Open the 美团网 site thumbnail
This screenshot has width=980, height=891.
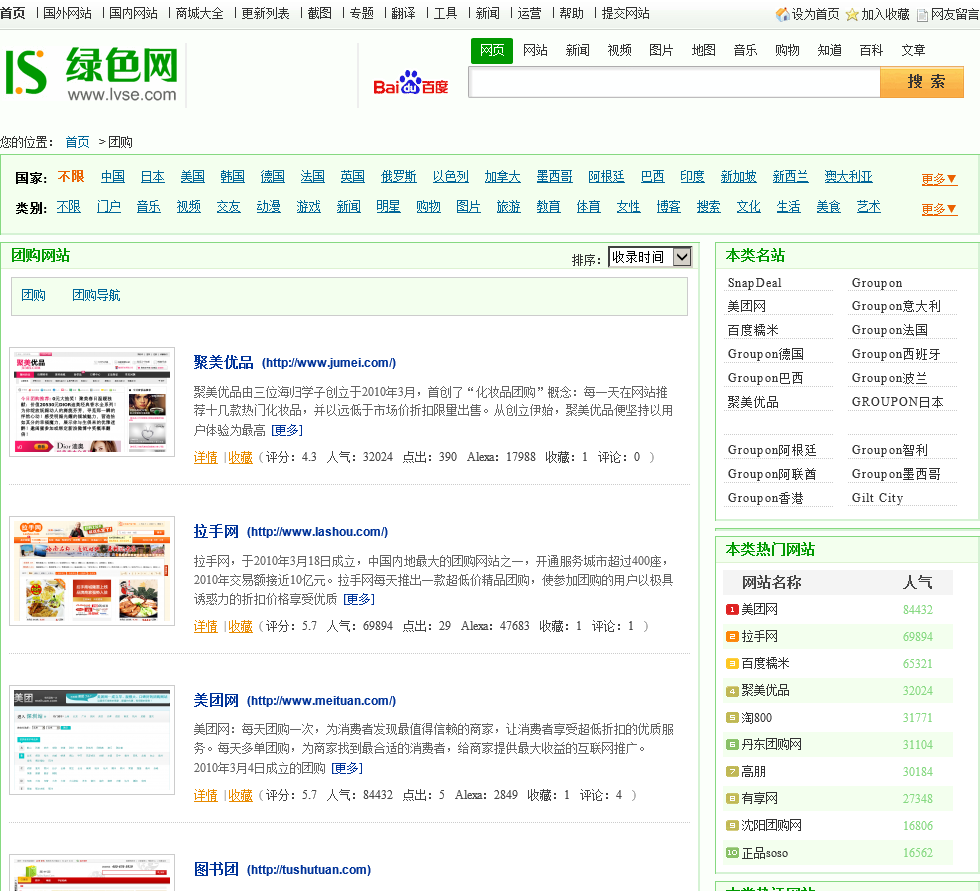point(92,740)
